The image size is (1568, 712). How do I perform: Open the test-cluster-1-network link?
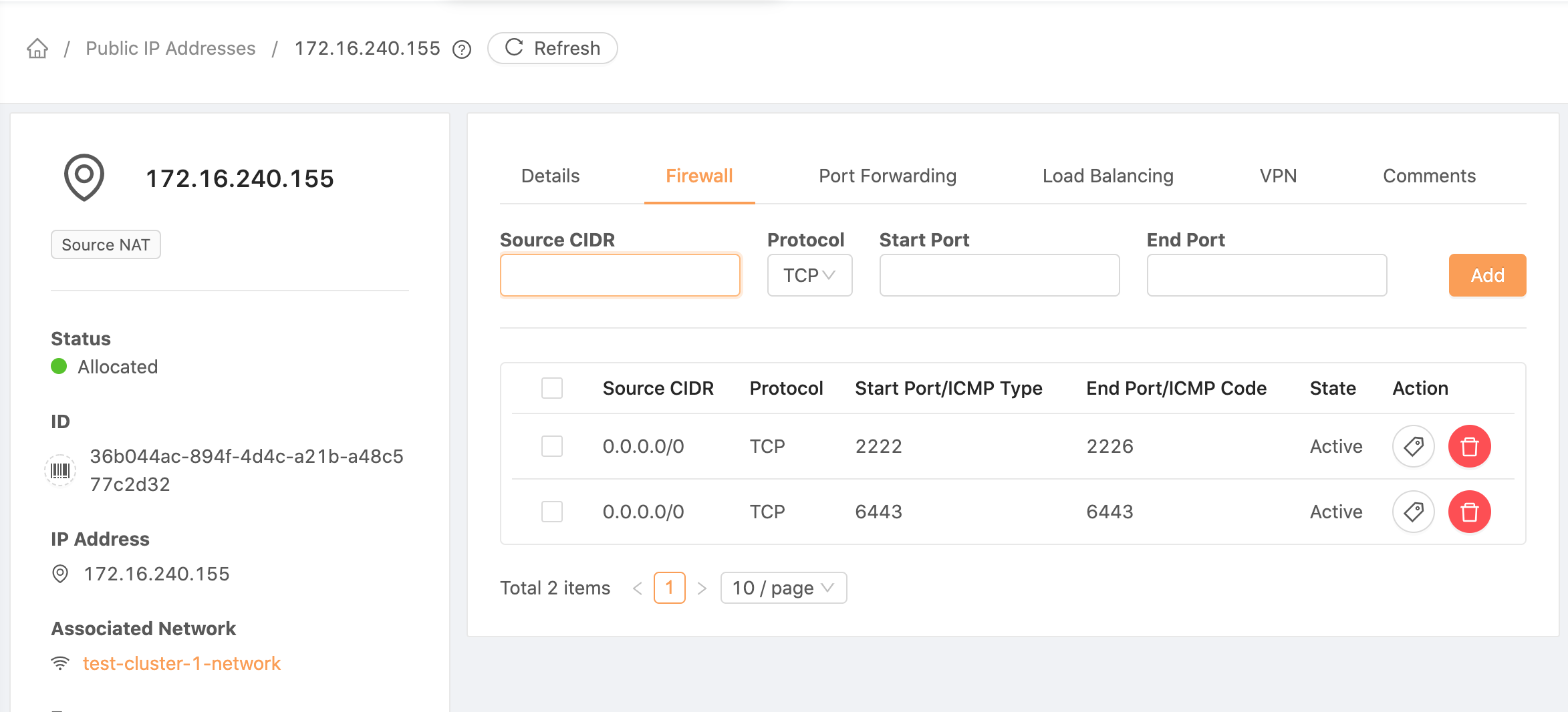point(182,663)
